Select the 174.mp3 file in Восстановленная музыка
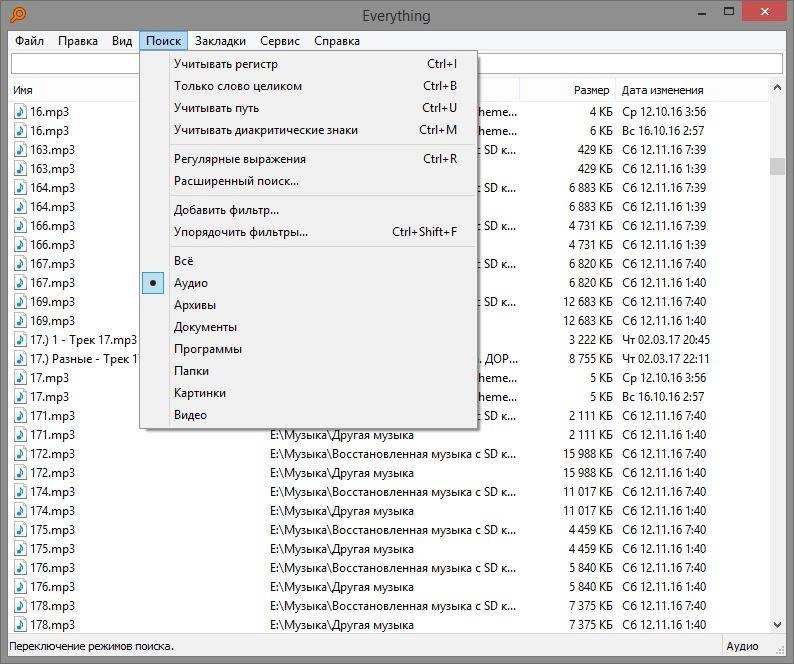Screen dimensions: 794x664 [x=52, y=491]
